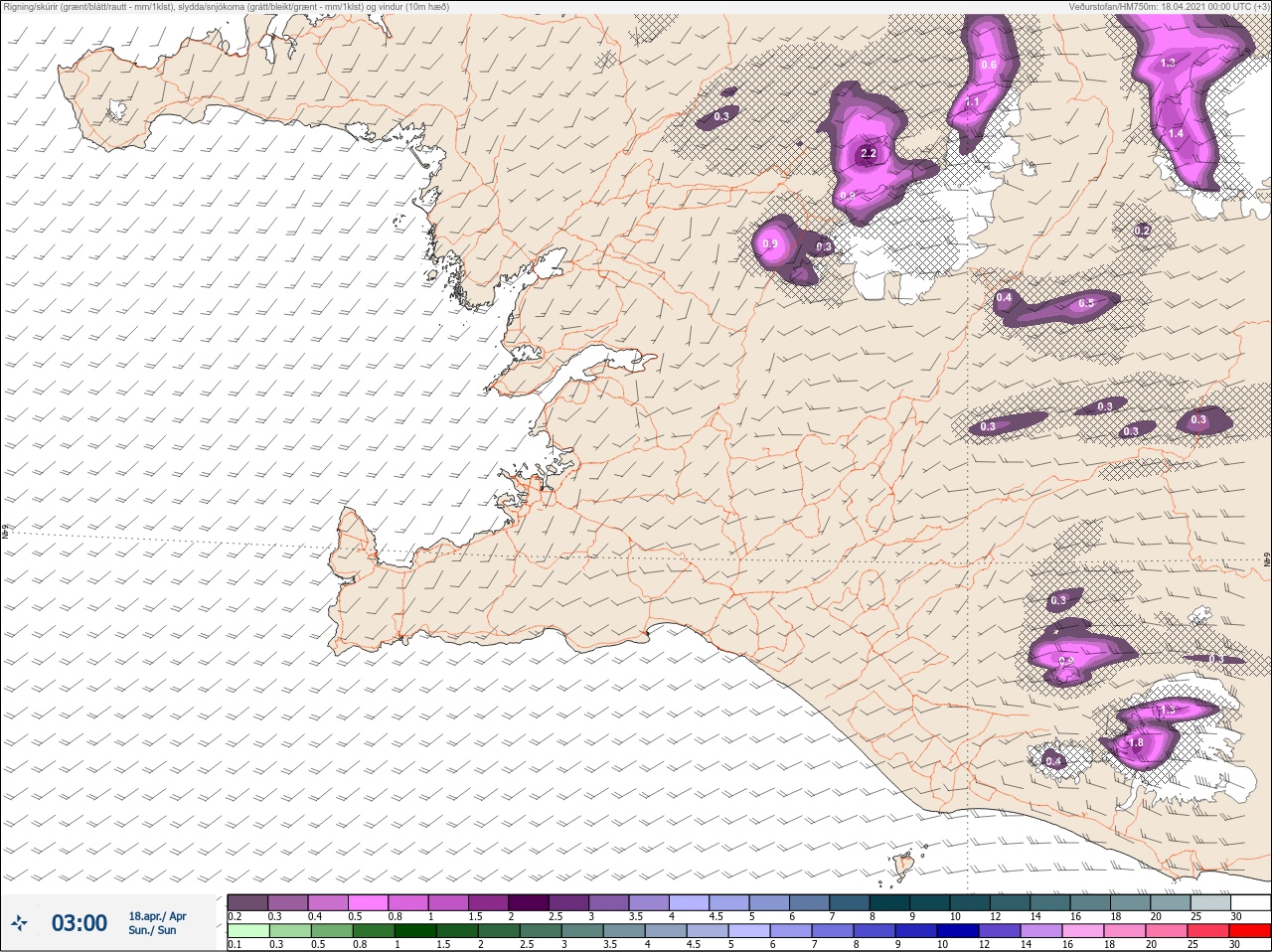
Task: Click the 03:00 forecast time display
Action: (79, 924)
